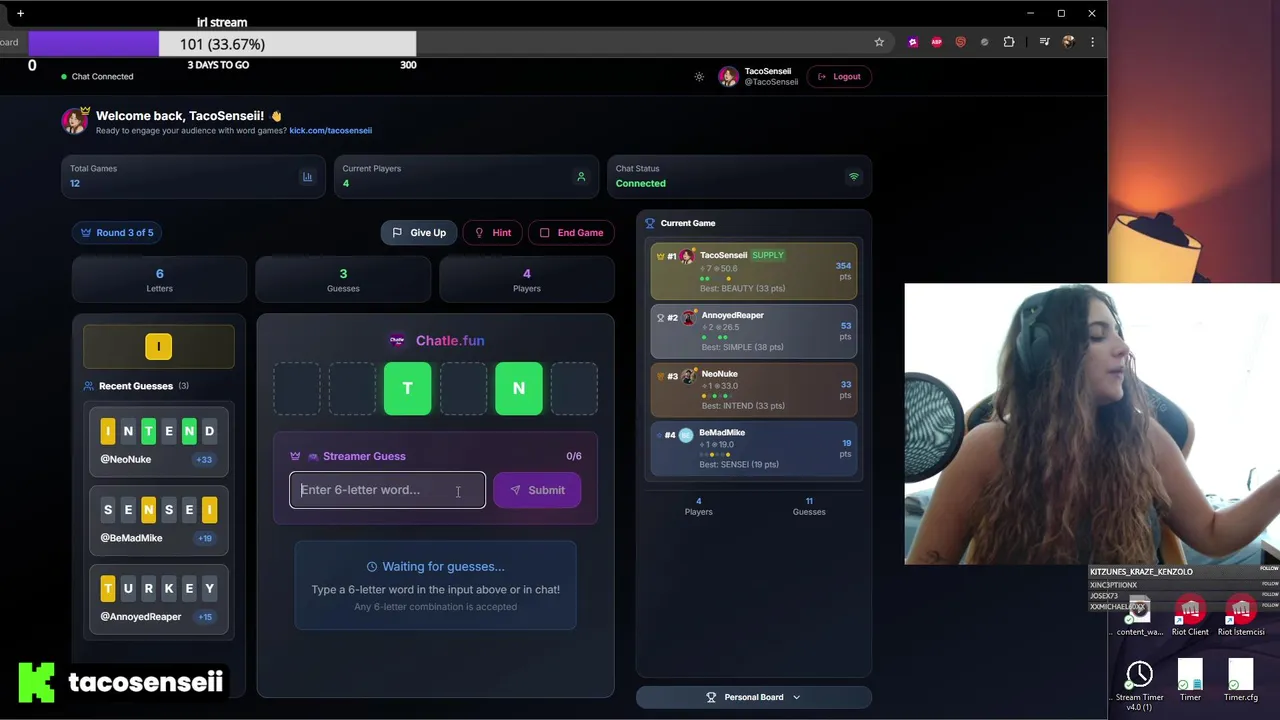Click the Waiting for guesses clock icon
Image resolution: width=1280 pixels, height=720 pixels.
pyautogui.click(x=372, y=567)
